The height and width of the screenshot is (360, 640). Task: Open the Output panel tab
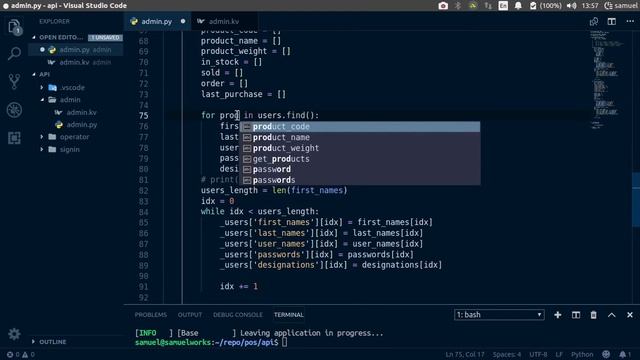[x=190, y=315]
